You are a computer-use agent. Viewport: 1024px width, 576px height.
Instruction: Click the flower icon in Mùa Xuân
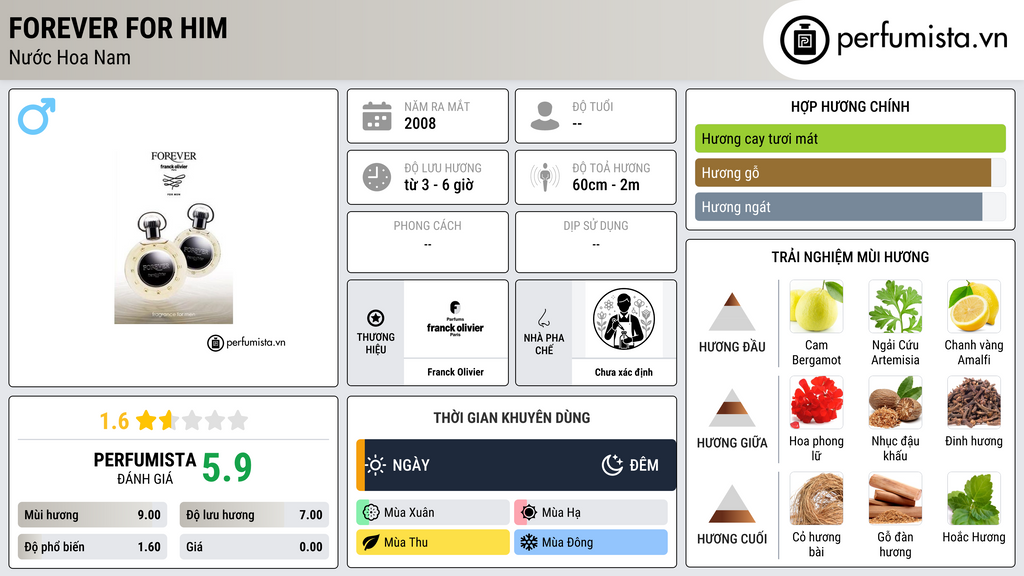coord(371,513)
